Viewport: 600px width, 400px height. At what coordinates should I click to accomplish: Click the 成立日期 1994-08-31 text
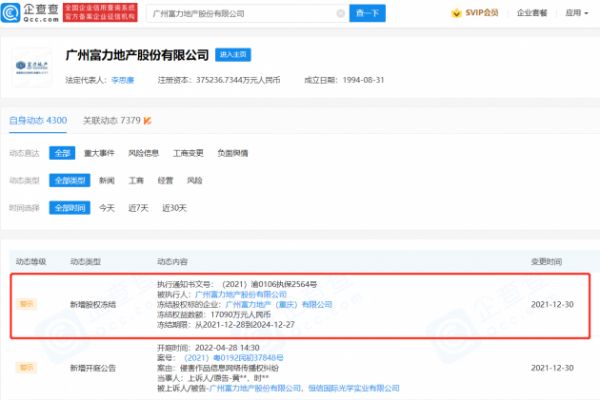[344, 80]
